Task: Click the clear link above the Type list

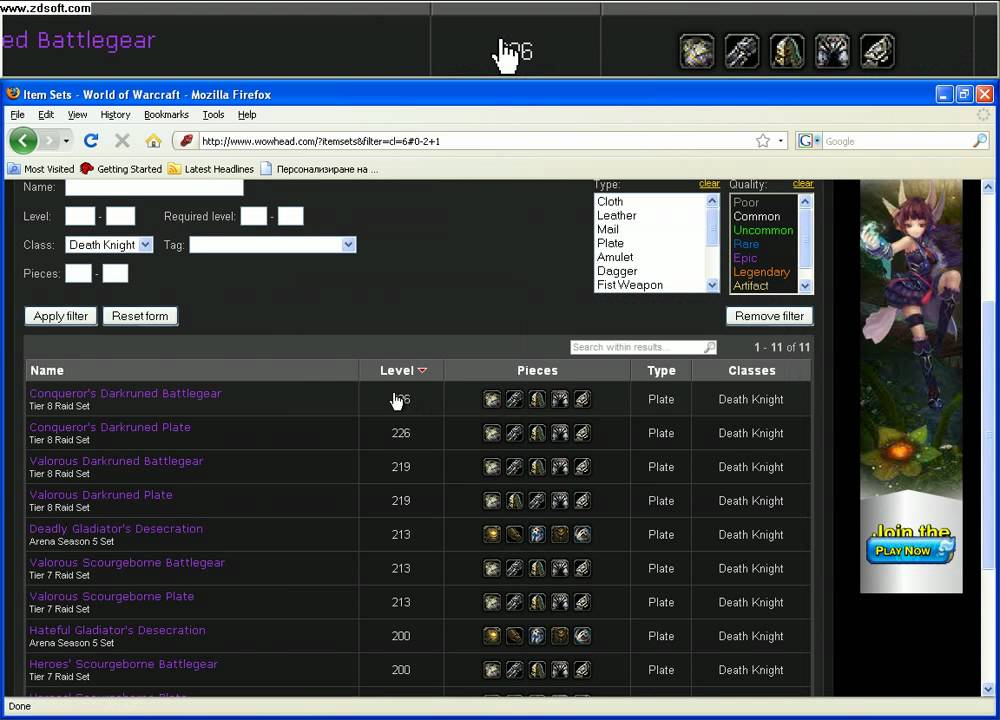Action: 709,184
